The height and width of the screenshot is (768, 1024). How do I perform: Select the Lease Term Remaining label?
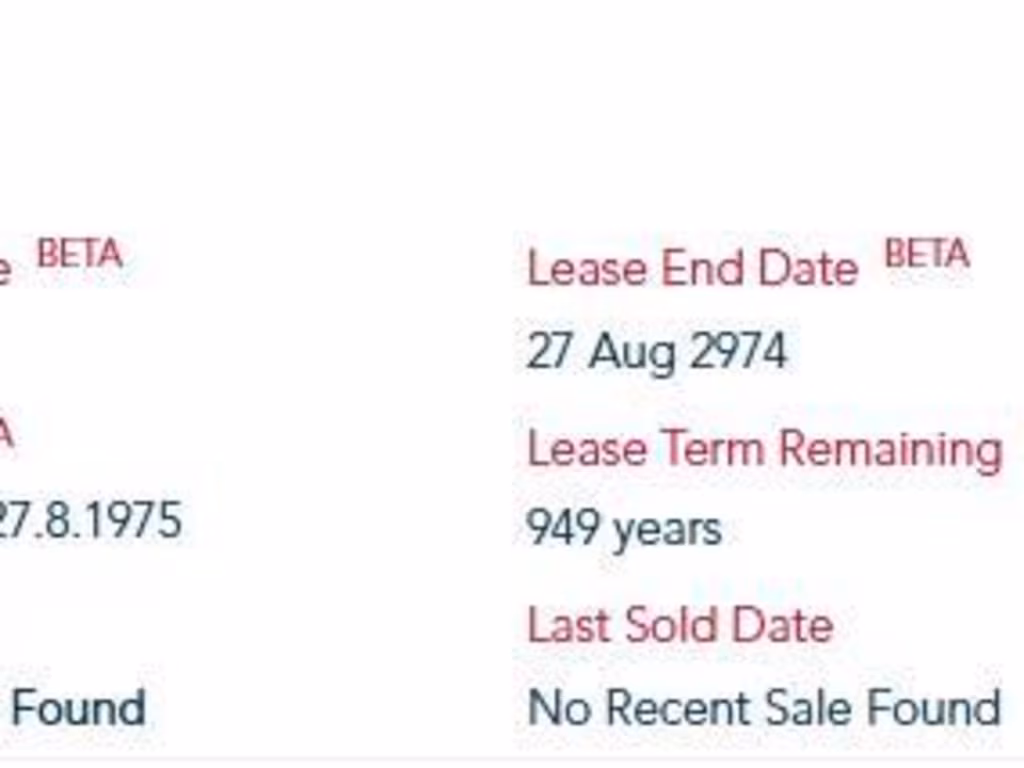764,448
